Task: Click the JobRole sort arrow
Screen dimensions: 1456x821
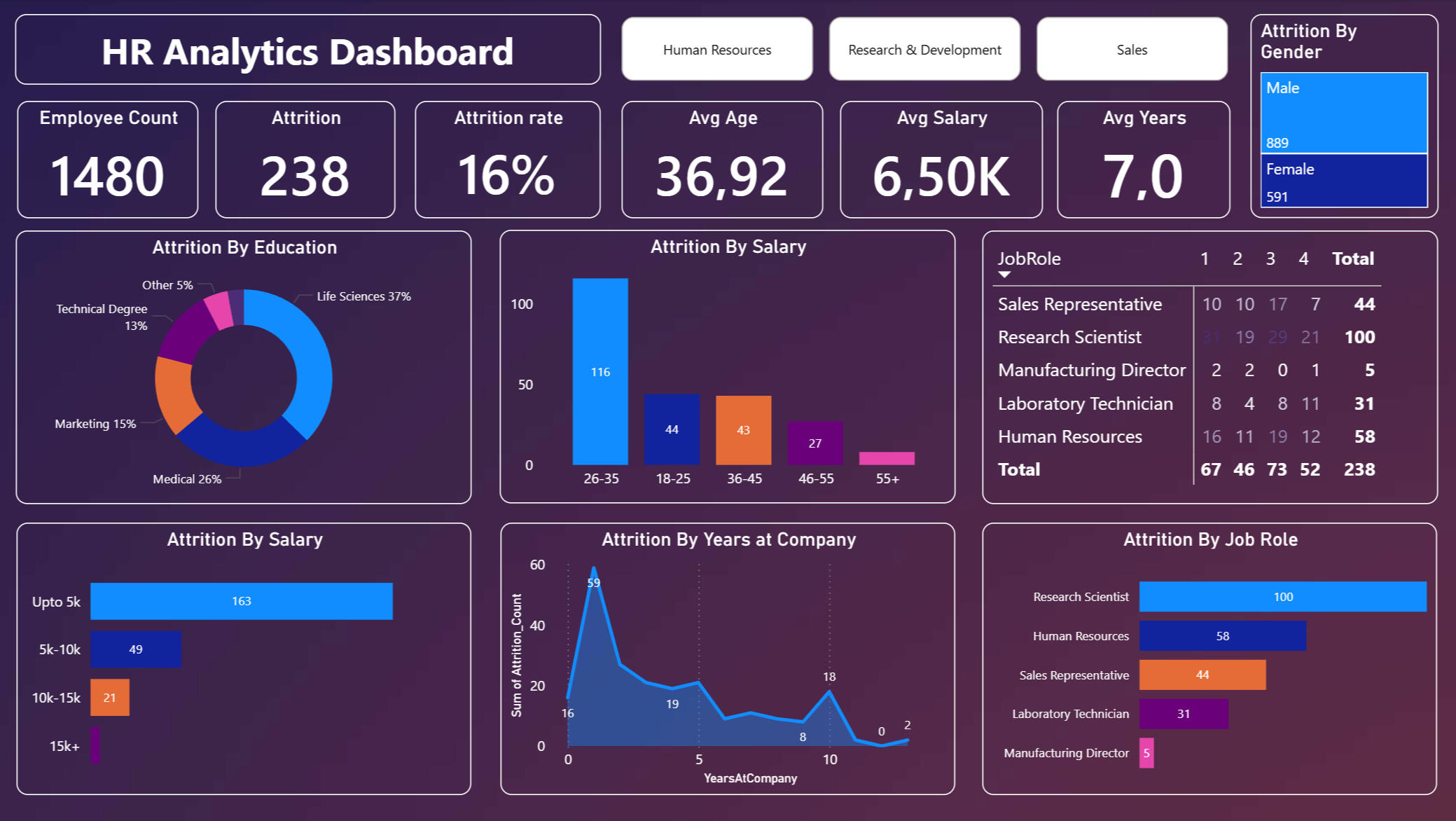Action: click(x=1004, y=275)
